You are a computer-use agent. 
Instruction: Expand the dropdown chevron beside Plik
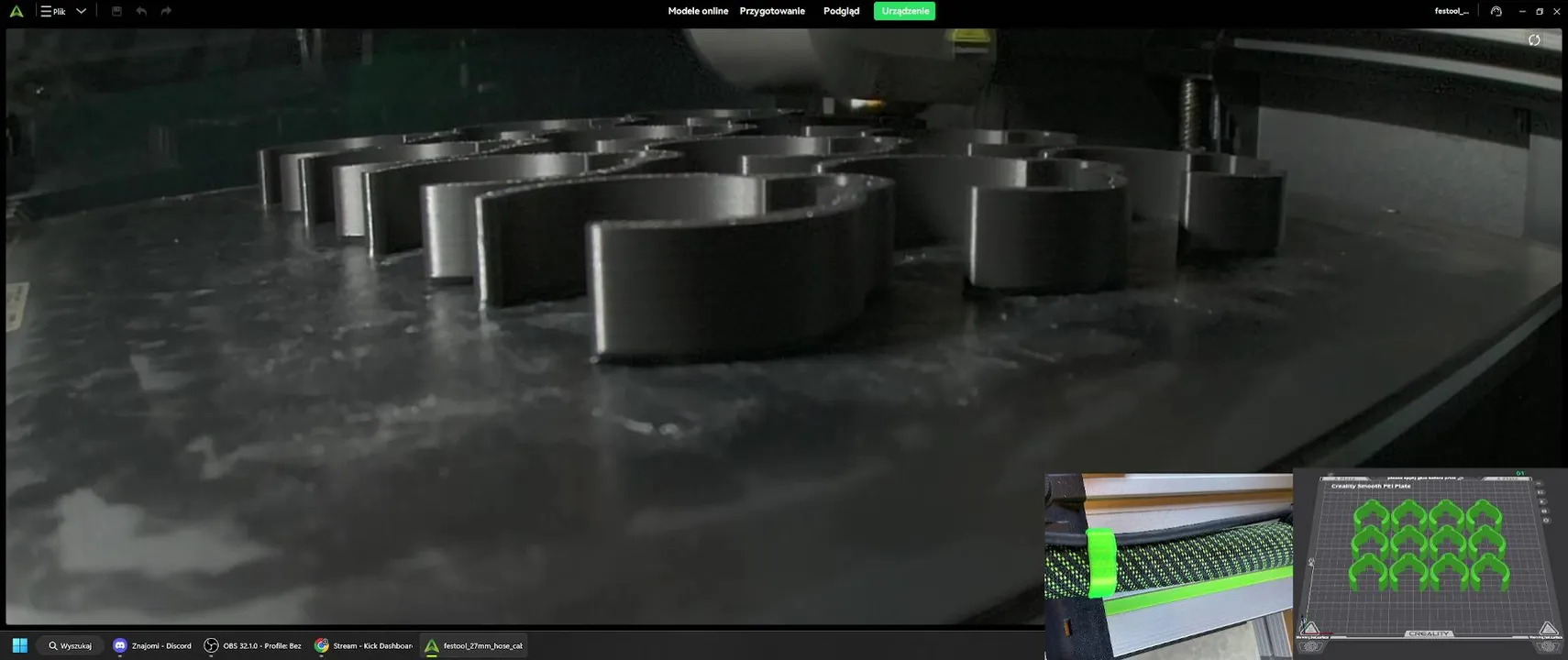[x=81, y=11]
